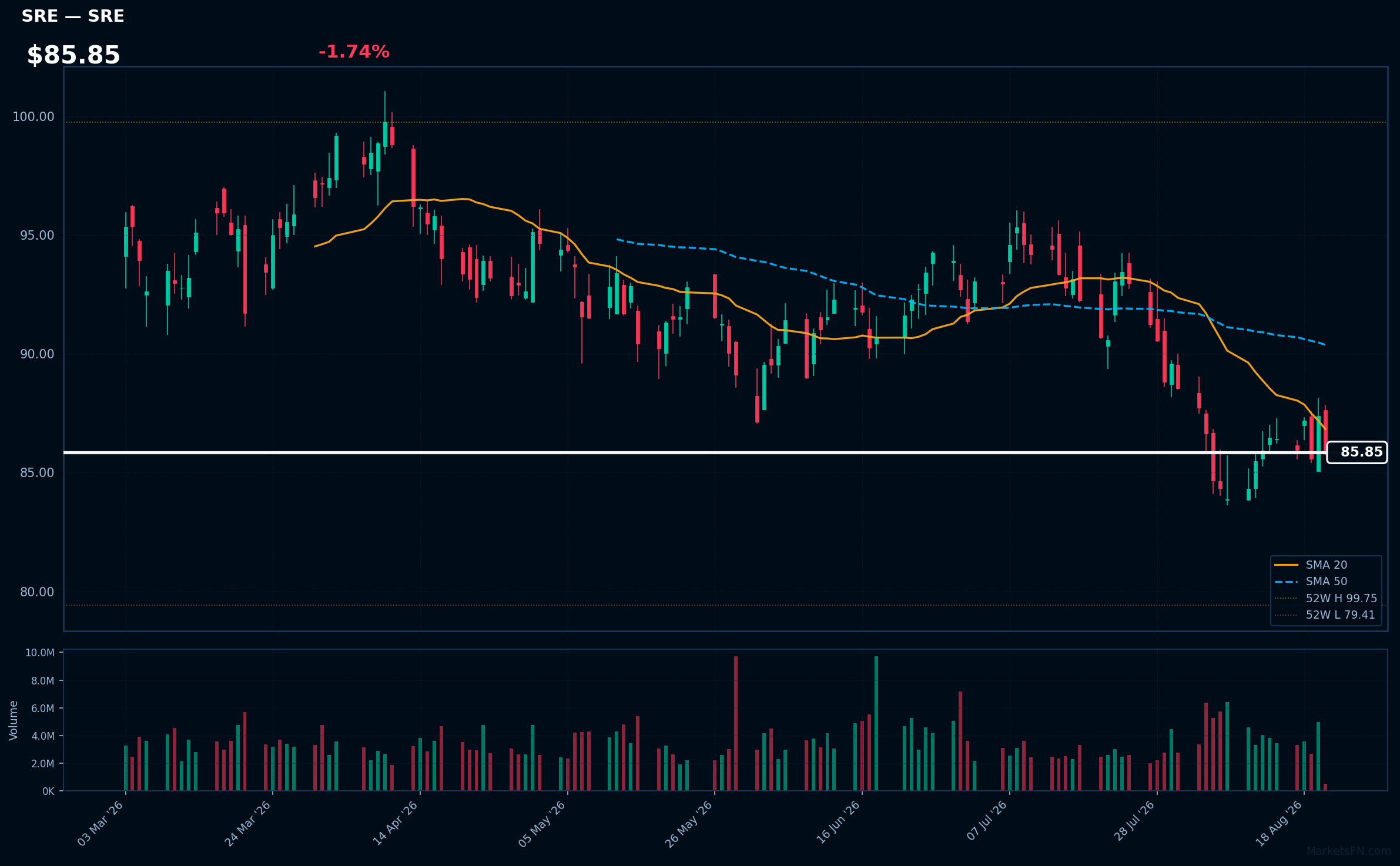Viewport: 1400px width, 866px height.
Task: Click the 8.0M volume axis label
Action: point(43,680)
